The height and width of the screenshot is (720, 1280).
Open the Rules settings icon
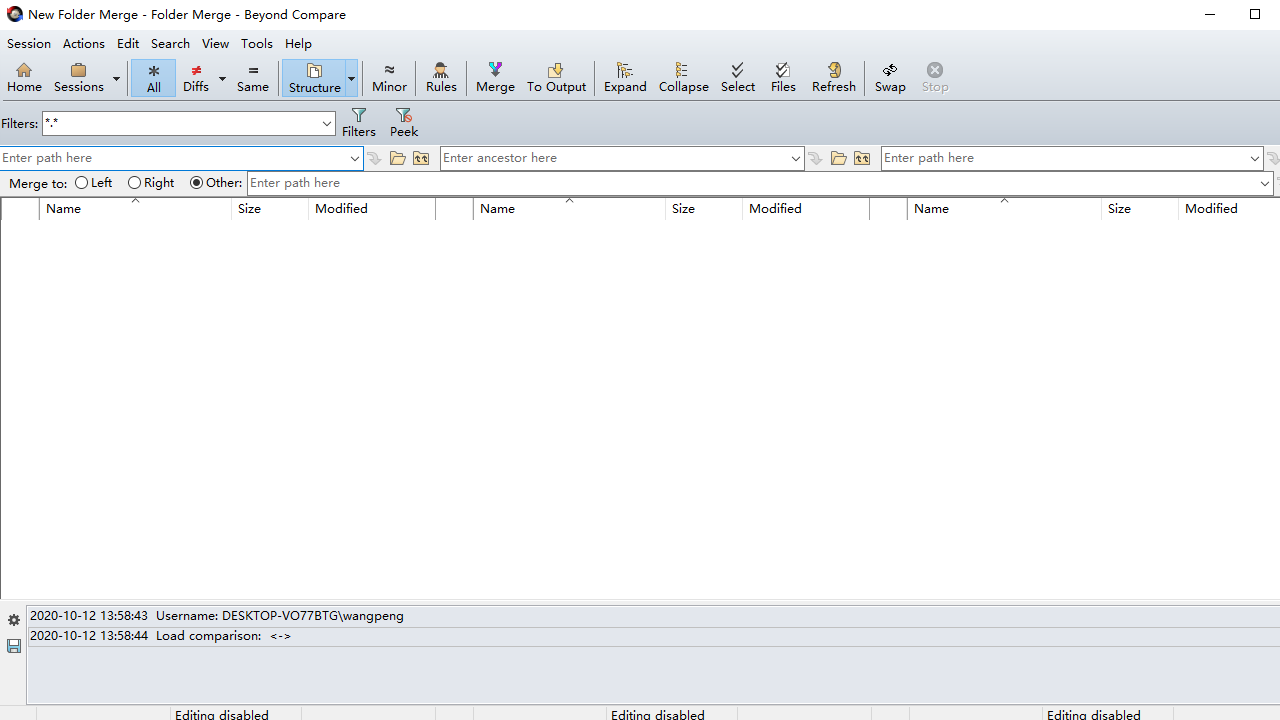pyautogui.click(x=440, y=77)
